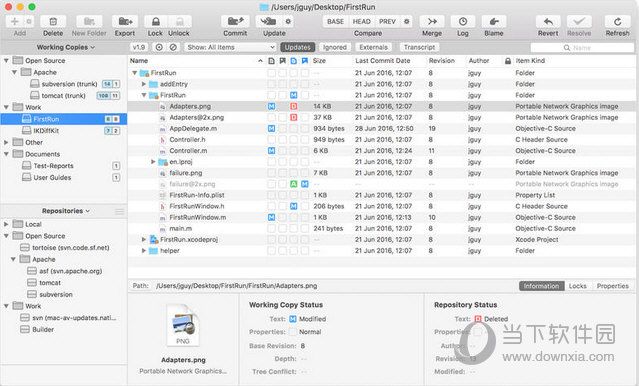This screenshot has width=639, height=386.
Task: Click the repository text status column header icon
Action: click(x=293, y=61)
